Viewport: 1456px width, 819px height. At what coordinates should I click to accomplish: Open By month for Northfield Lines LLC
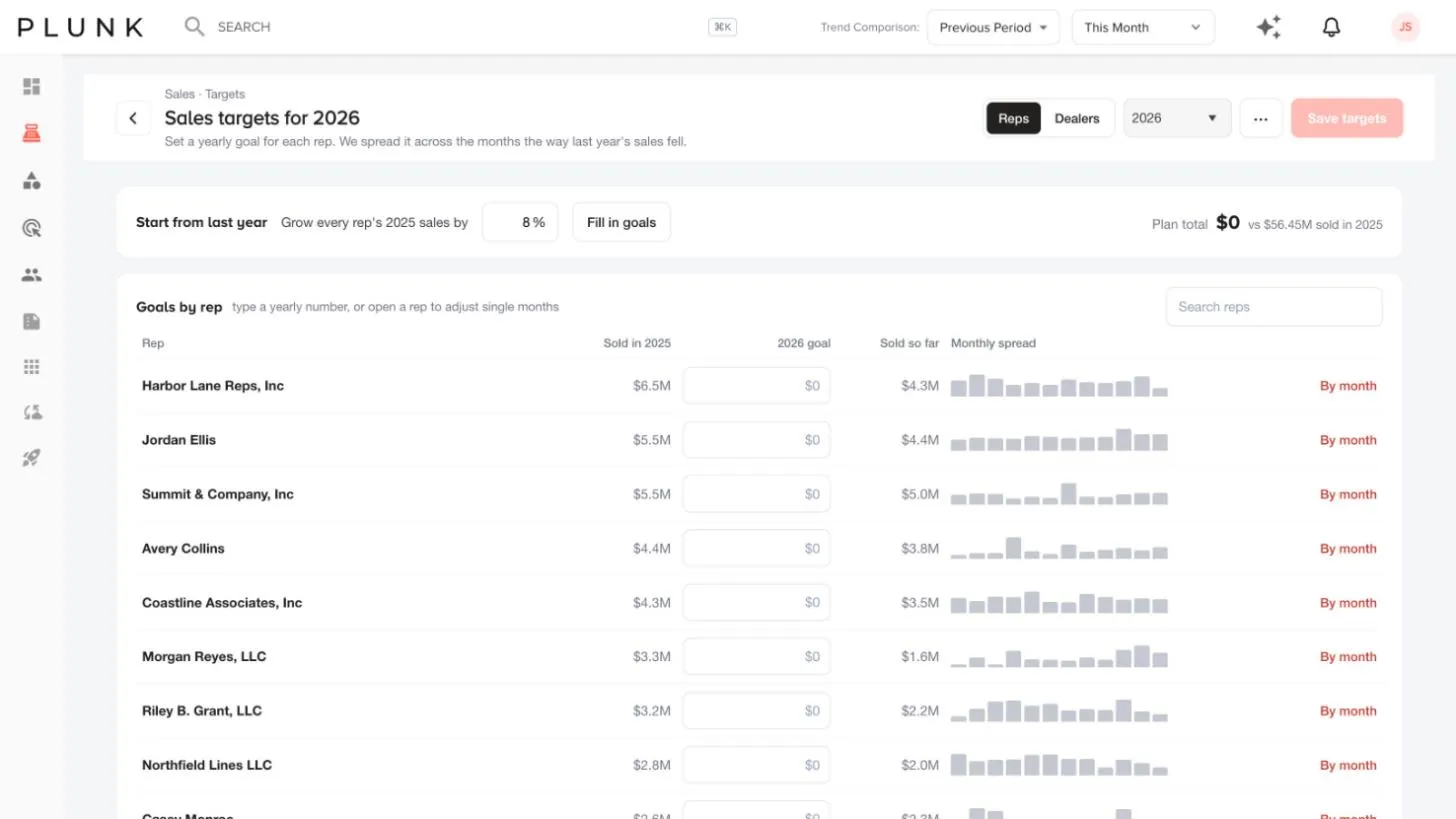(x=1348, y=765)
